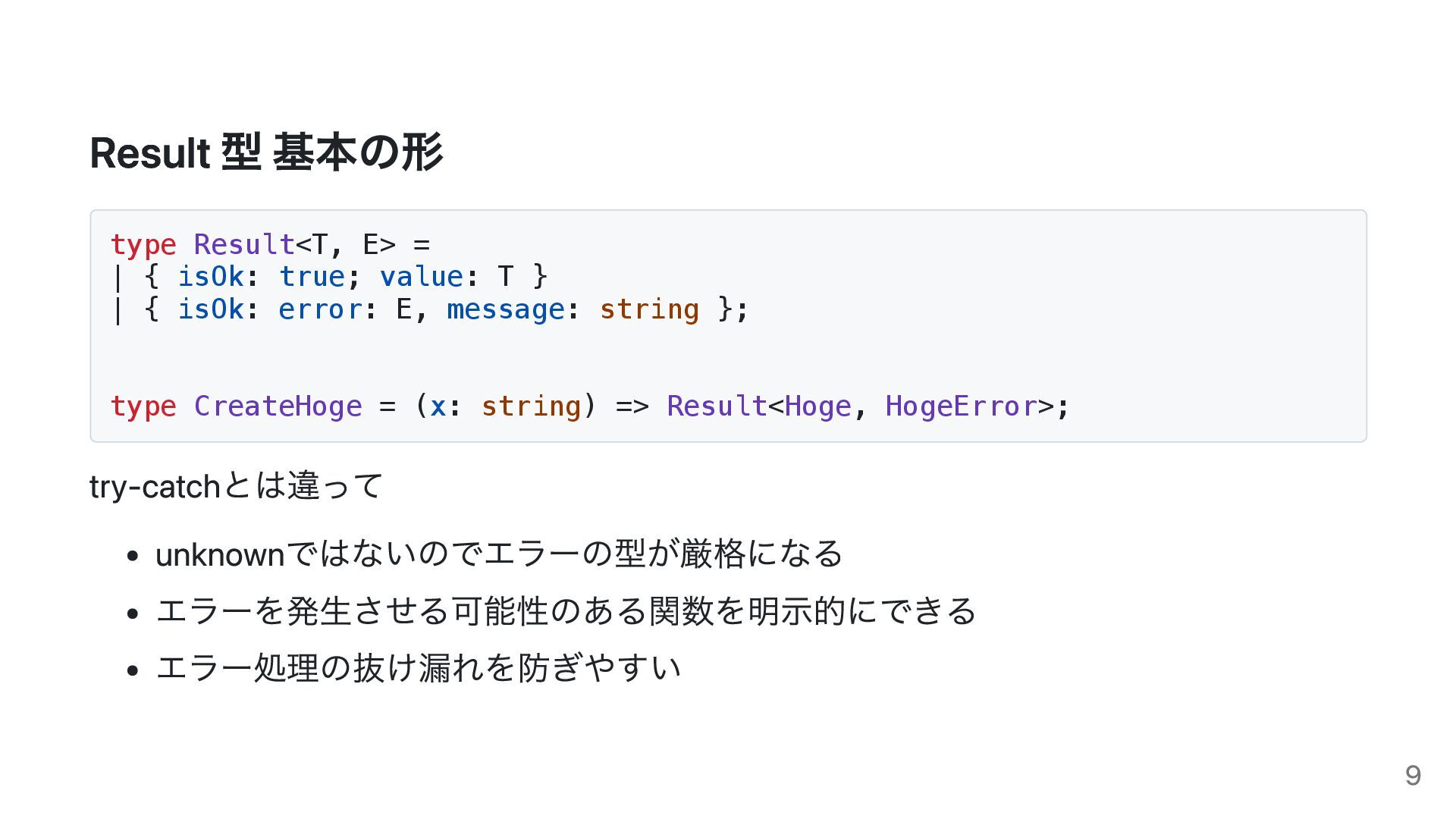Click the "x" parameter in CreateHoge signature
The width and height of the screenshot is (1456, 819).
click(438, 406)
